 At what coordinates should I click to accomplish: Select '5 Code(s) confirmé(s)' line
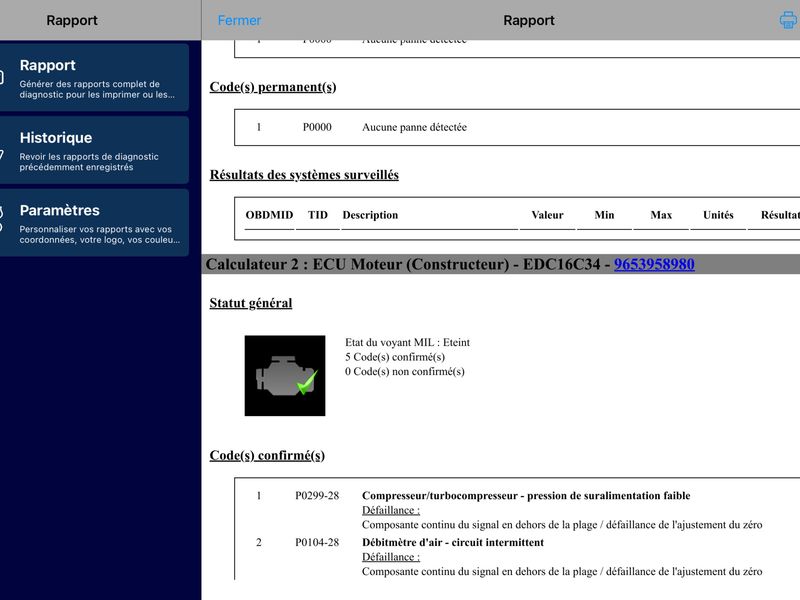click(395, 357)
